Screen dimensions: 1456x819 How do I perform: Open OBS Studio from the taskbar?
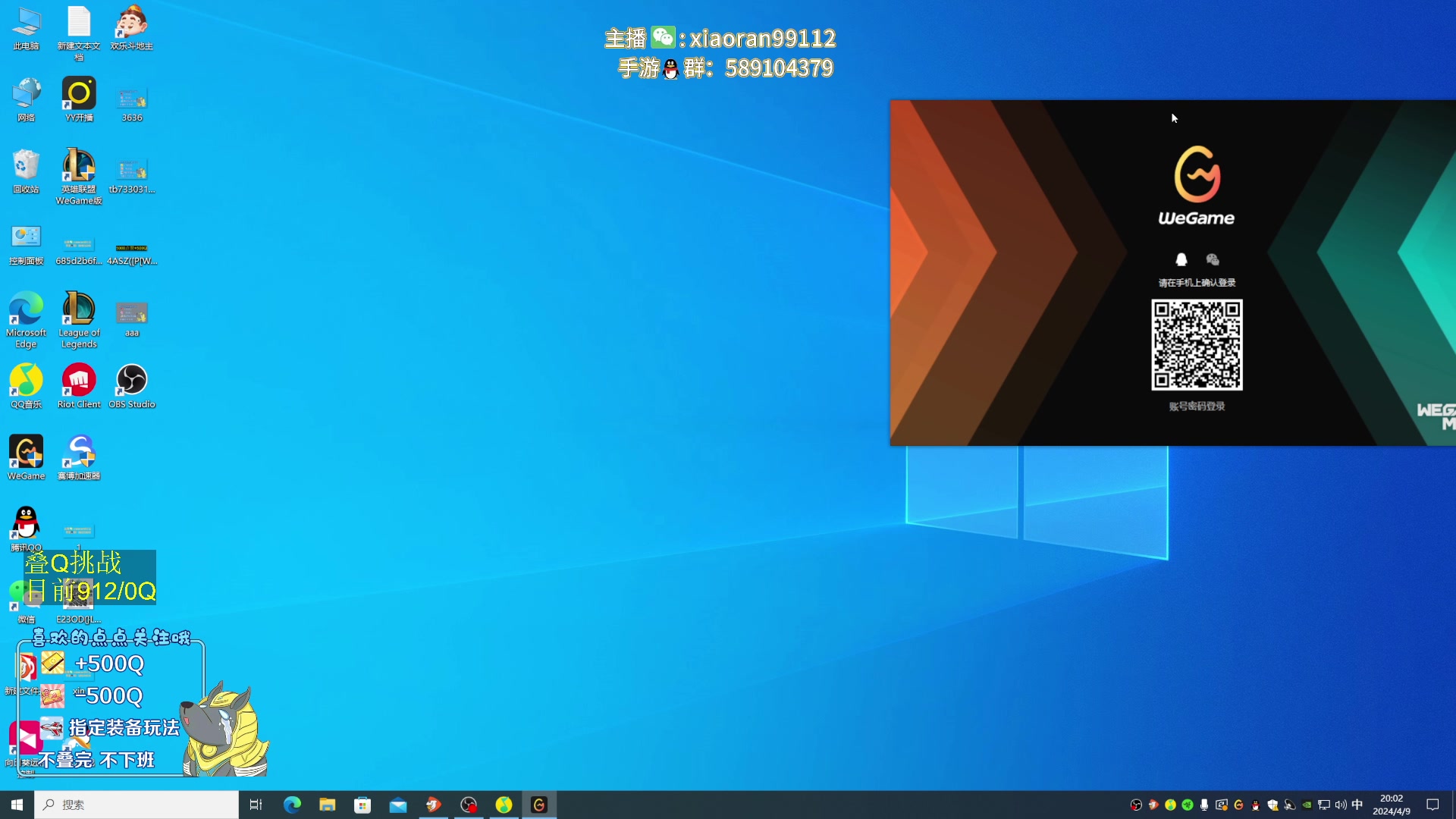tap(469, 805)
